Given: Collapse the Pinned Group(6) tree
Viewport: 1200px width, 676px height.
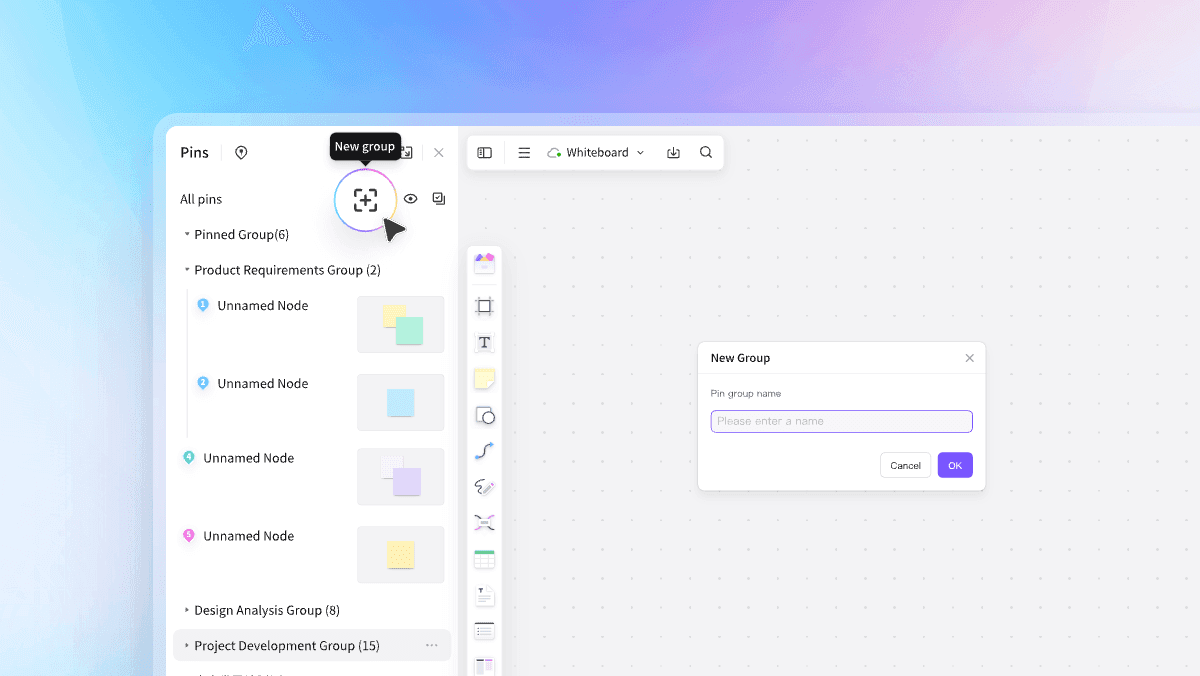Looking at the screenshot, I should [187, 234].
